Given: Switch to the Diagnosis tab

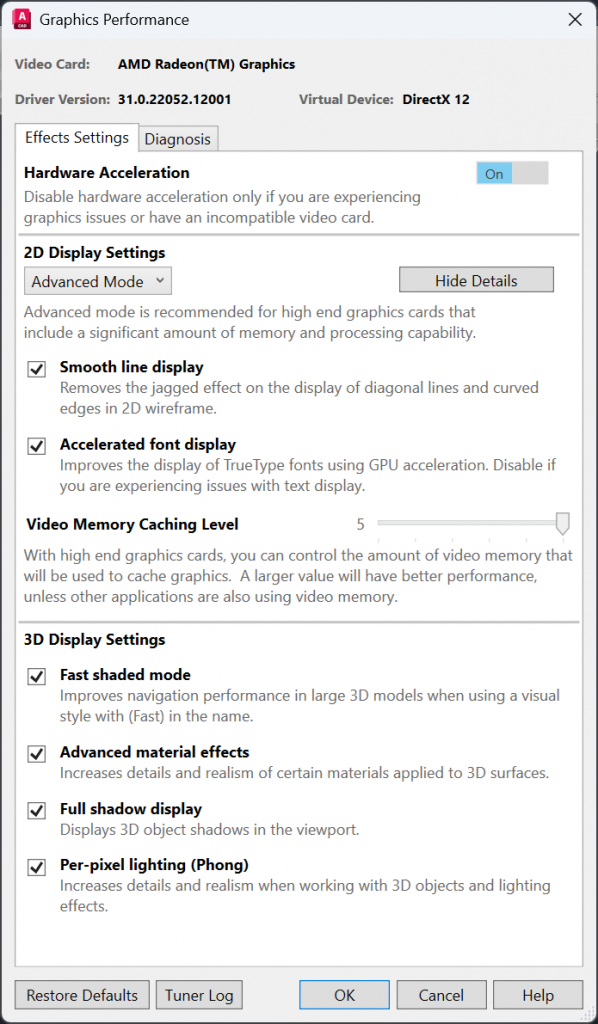Looking at the screenshot, I should point(178,139).
